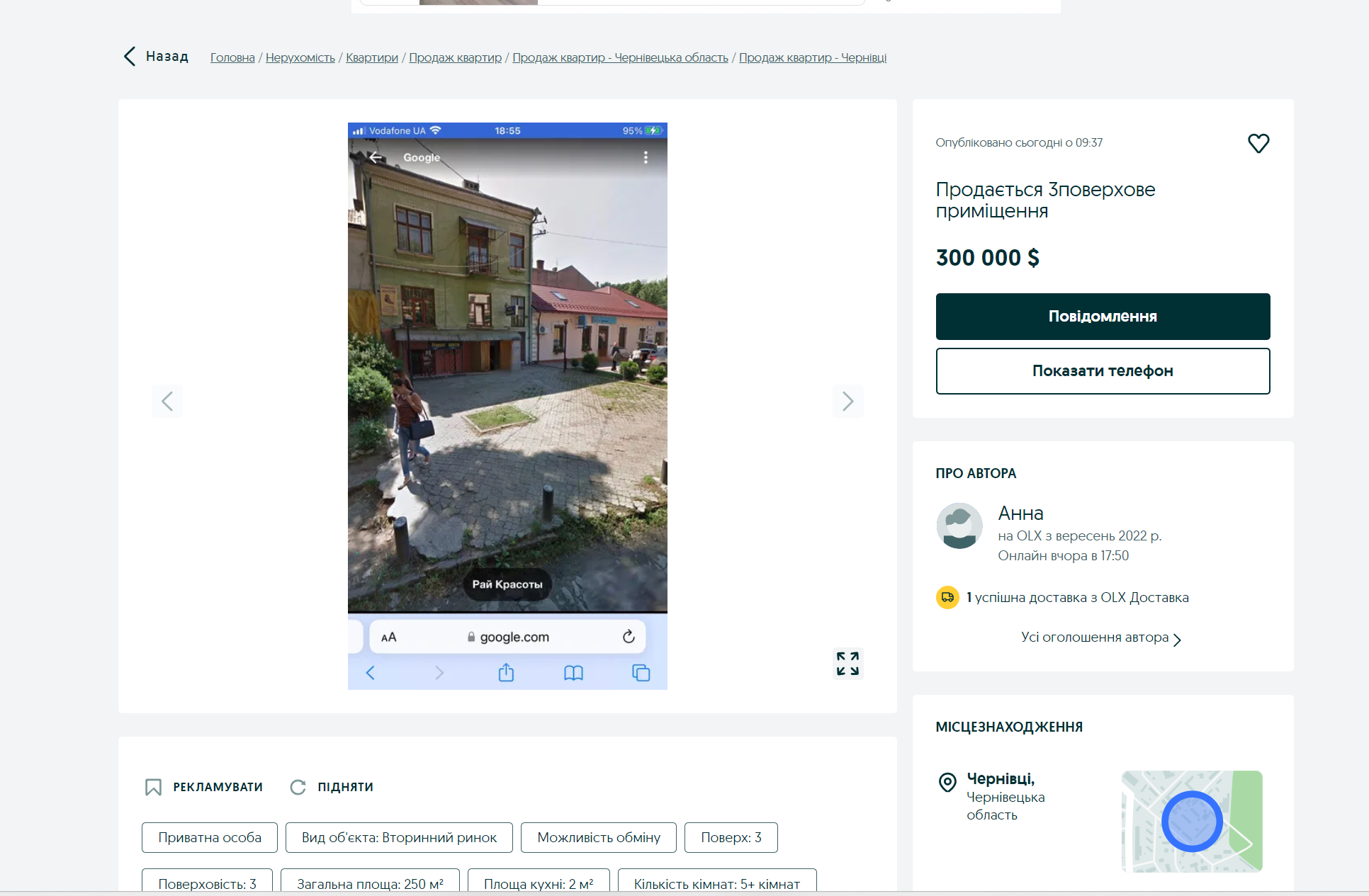Click the location pin icon near Чернівці

click(947, 782)
